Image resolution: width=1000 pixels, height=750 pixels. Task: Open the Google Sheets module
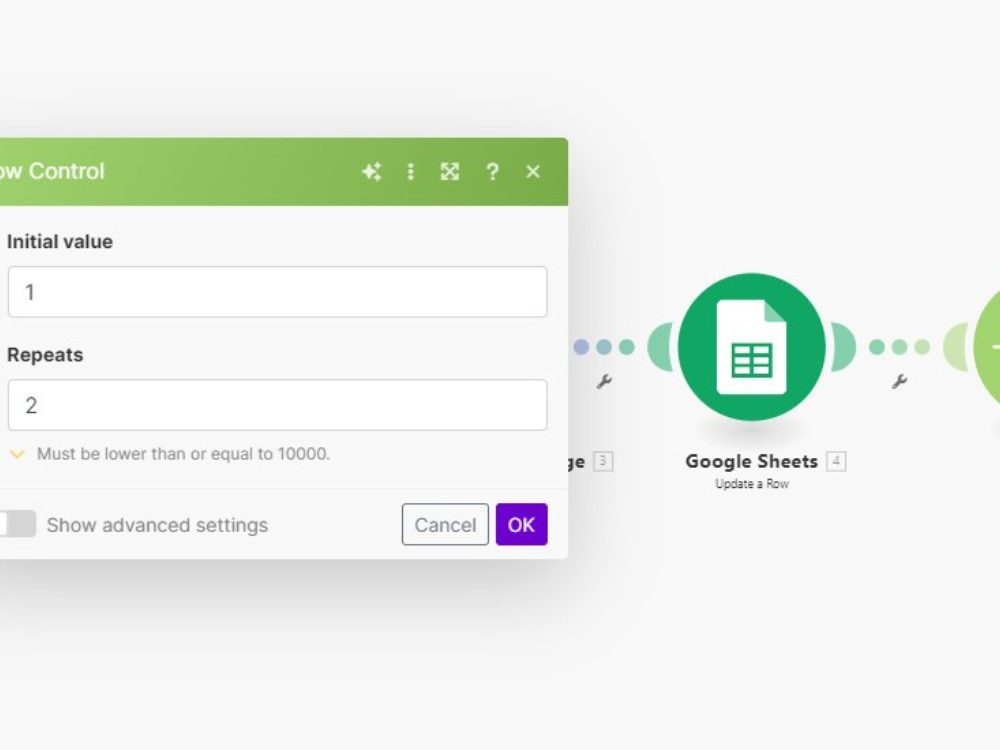pyautogui.click(x=752, y=347)
